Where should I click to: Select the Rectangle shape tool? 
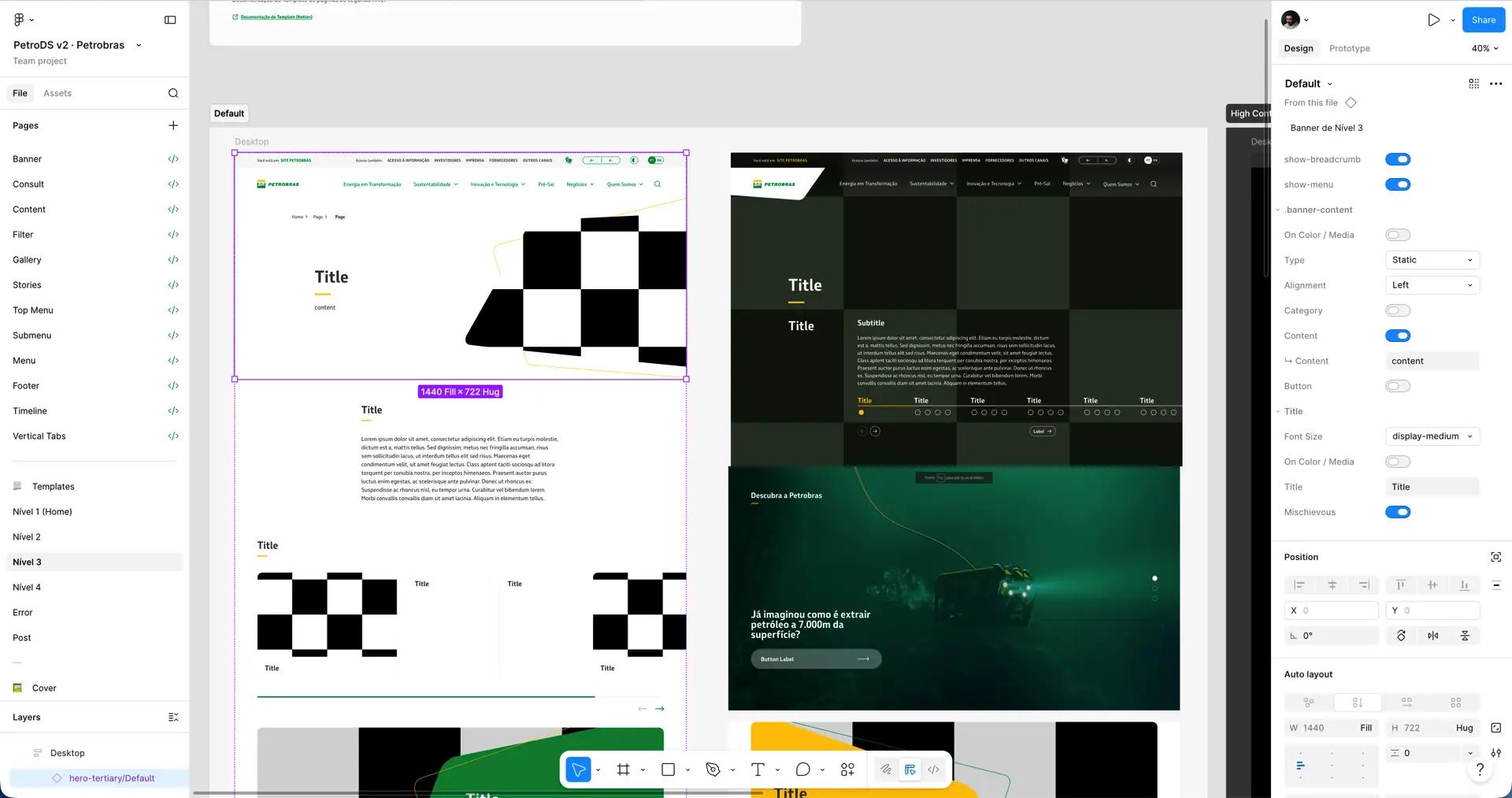tap(668, 770)
